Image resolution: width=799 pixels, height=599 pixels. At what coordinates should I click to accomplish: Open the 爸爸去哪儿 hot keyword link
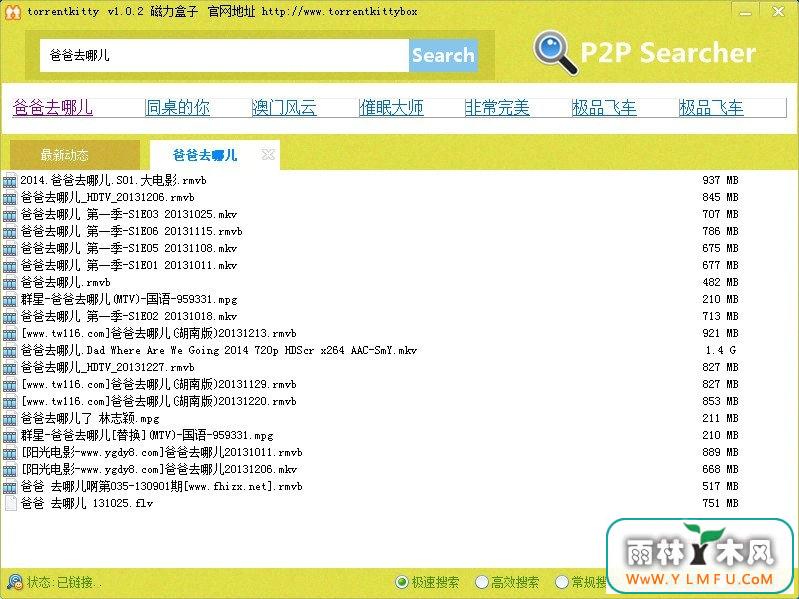click(x=53, y=107)
